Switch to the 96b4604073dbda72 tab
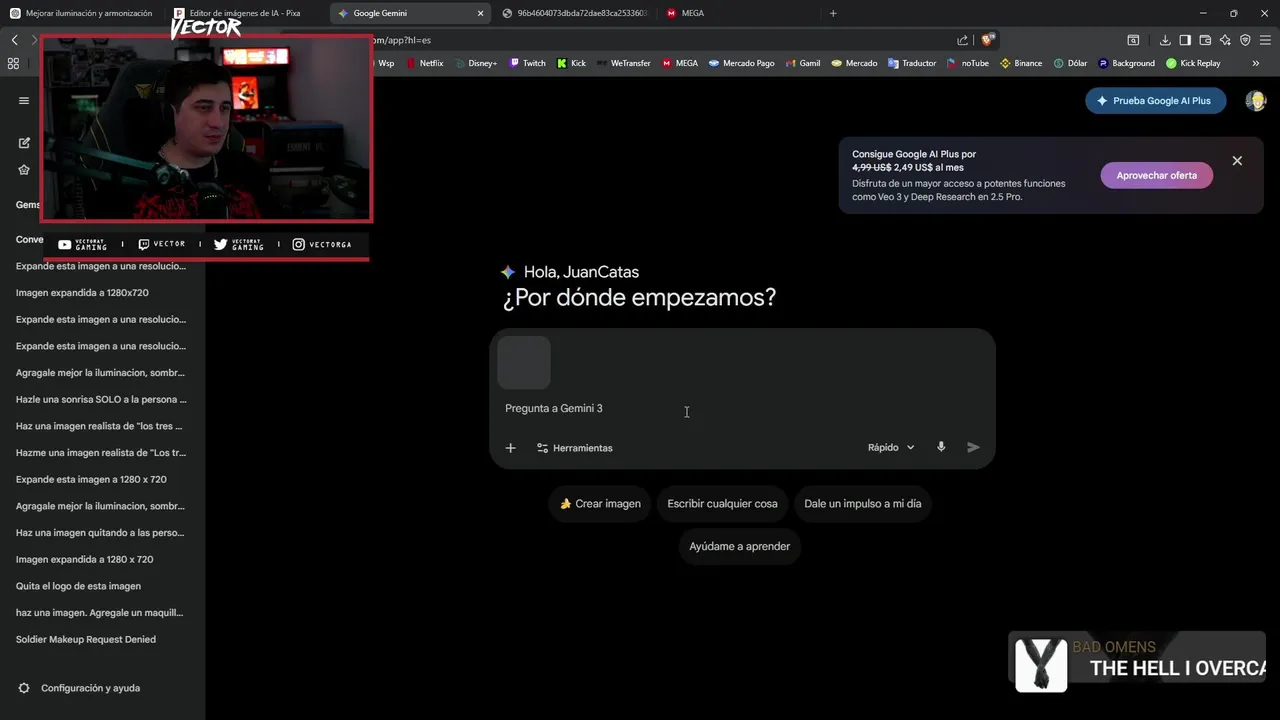 pos(574,13)
